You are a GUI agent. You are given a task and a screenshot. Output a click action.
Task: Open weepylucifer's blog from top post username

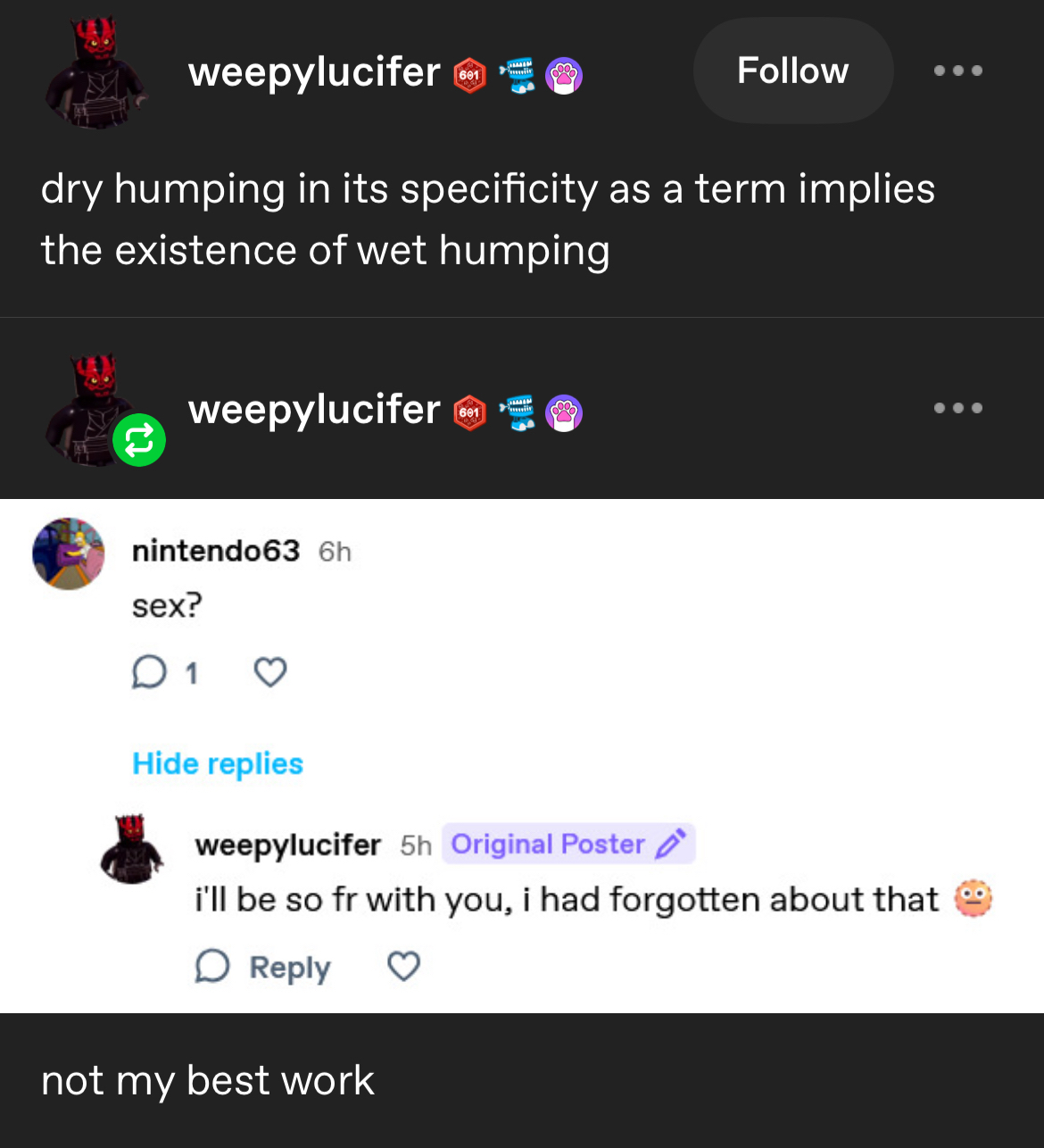[x=314, y=72]
